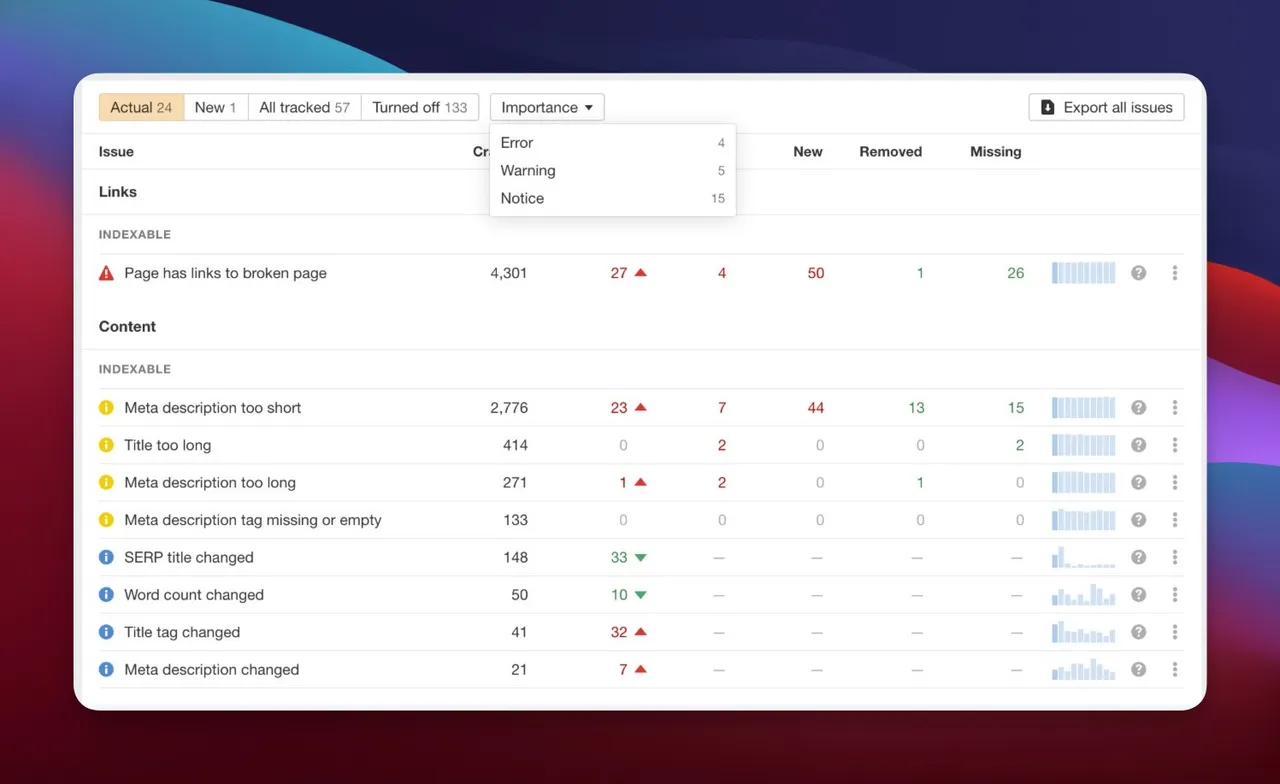
Task: Open help icon for Meta description too long
Action: (1138, 482)
